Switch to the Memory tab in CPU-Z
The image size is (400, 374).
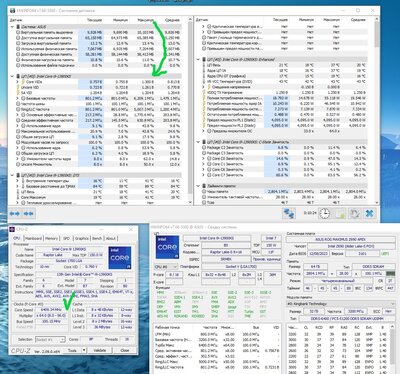51,238
